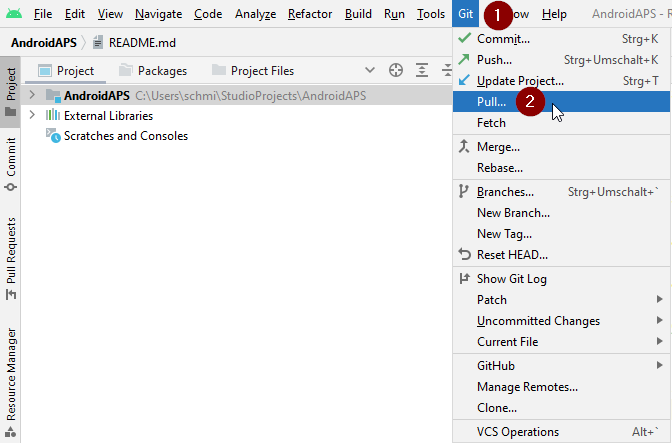Open the Navigate menu

click(x=158, y=14)
